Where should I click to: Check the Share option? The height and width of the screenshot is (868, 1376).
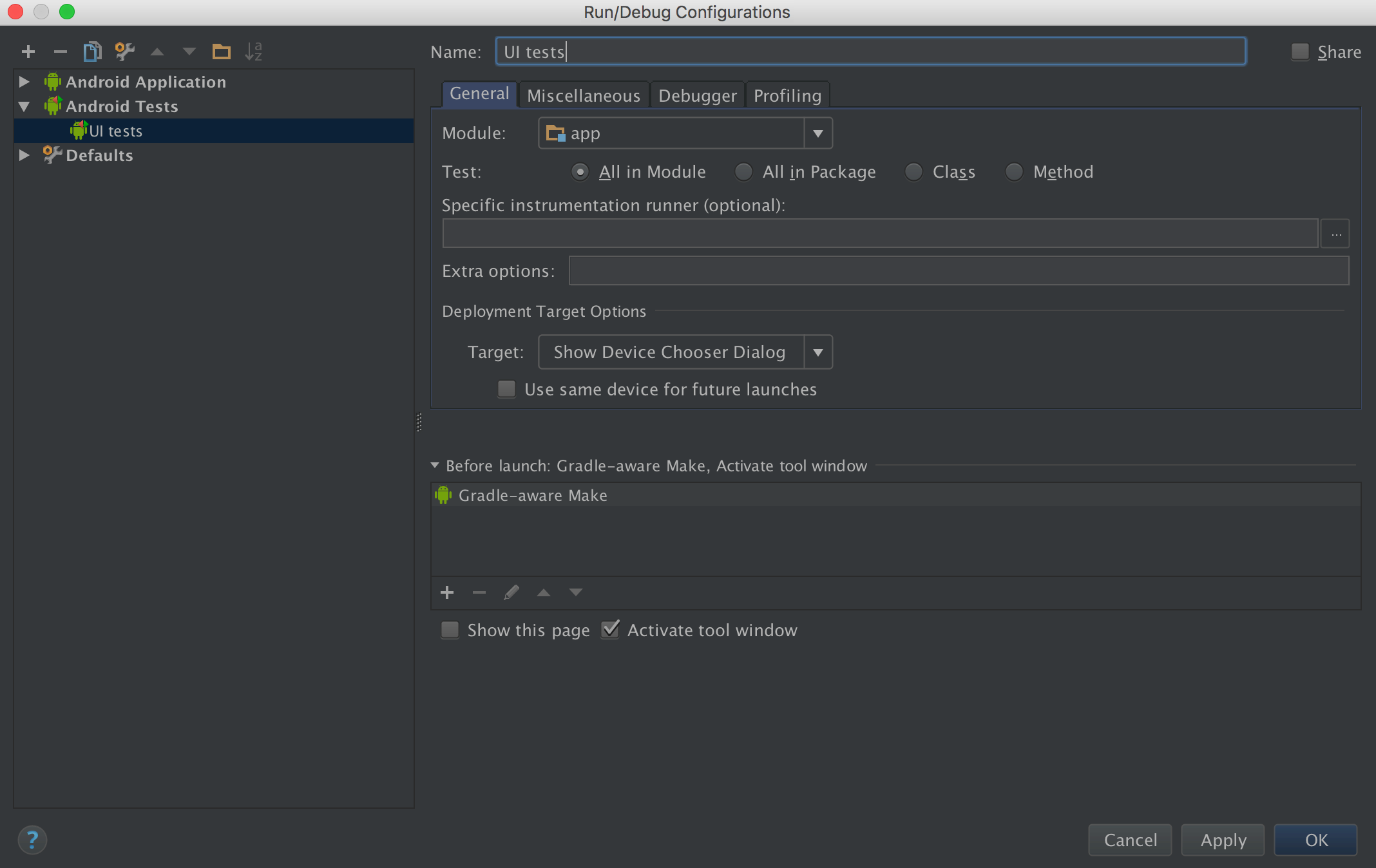[1299, 52]
